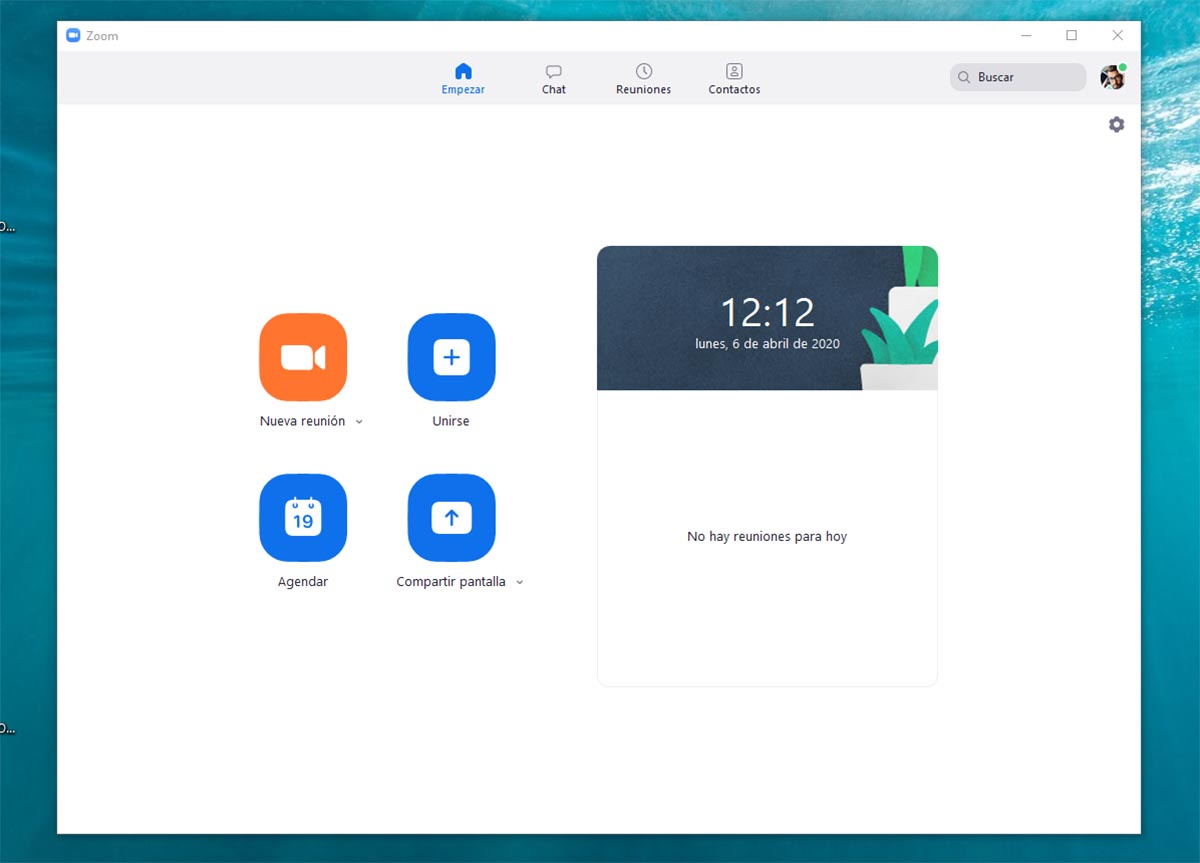This screenshot has height=863, width=1200.
Task: Start a new meeting with the orange camera icon
Action: [x=302, y=357]
